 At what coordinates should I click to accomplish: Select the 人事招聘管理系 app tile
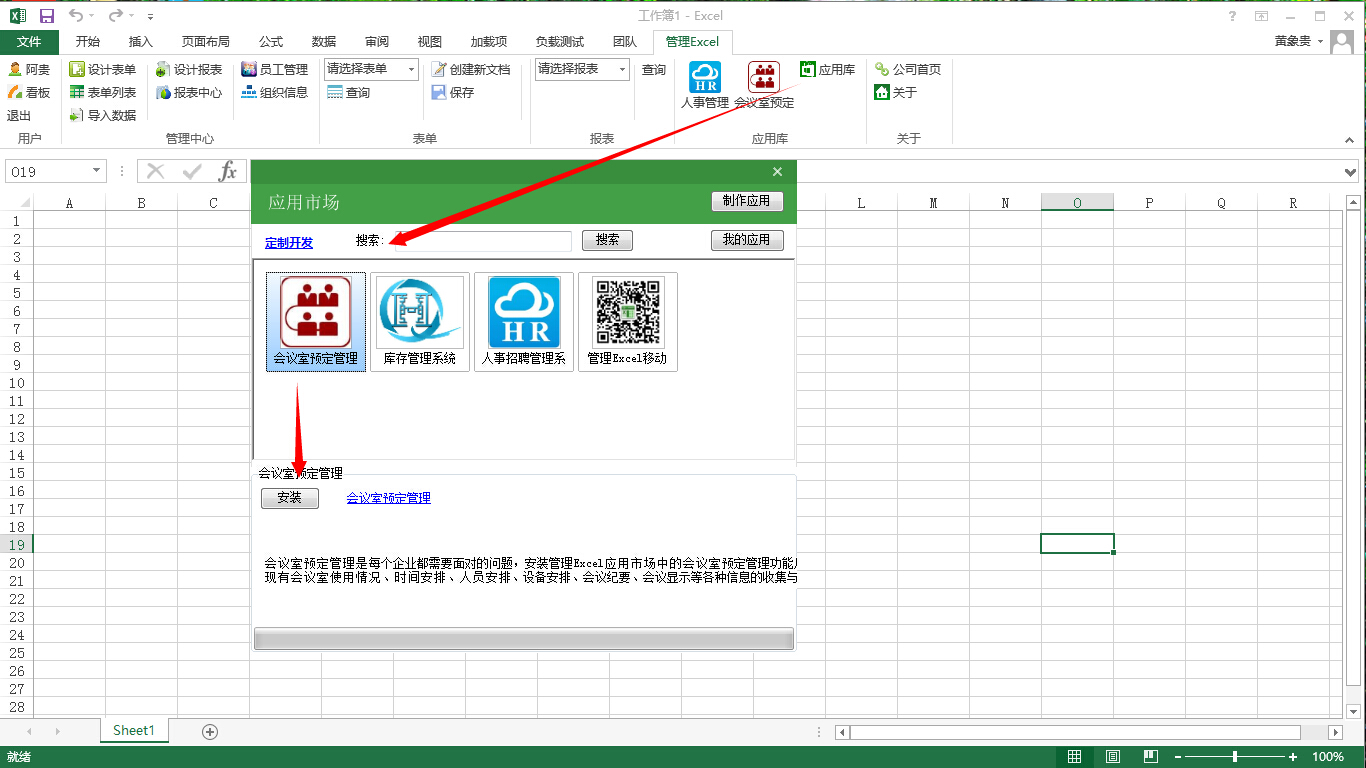point(524,322)
